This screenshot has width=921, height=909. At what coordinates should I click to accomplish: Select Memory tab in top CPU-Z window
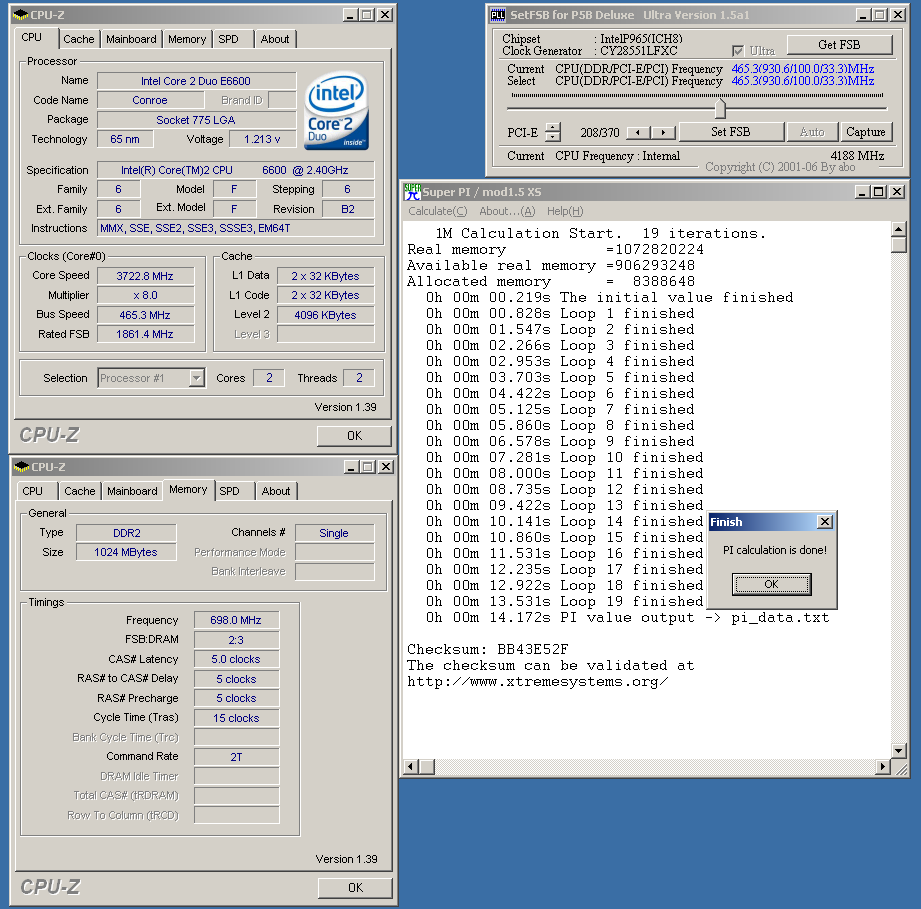tap(187, 39)
